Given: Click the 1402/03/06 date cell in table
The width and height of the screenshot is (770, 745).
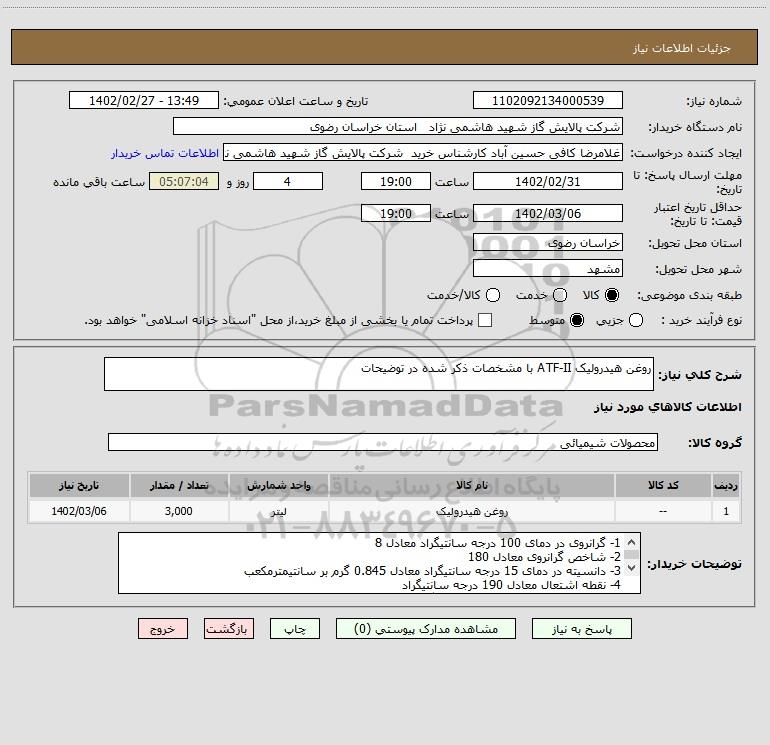Looking at the screenshot, I should (x=79, y=511).
